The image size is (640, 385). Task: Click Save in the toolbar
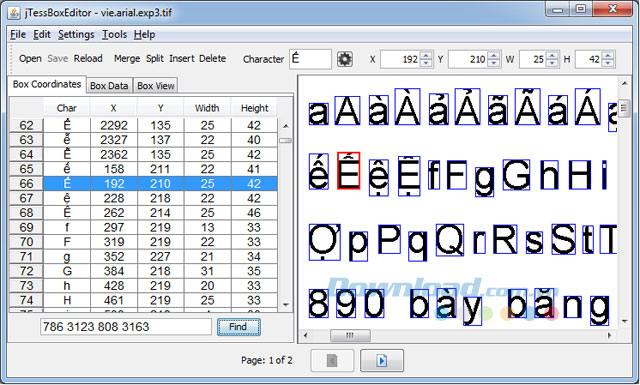pos(58,59)
